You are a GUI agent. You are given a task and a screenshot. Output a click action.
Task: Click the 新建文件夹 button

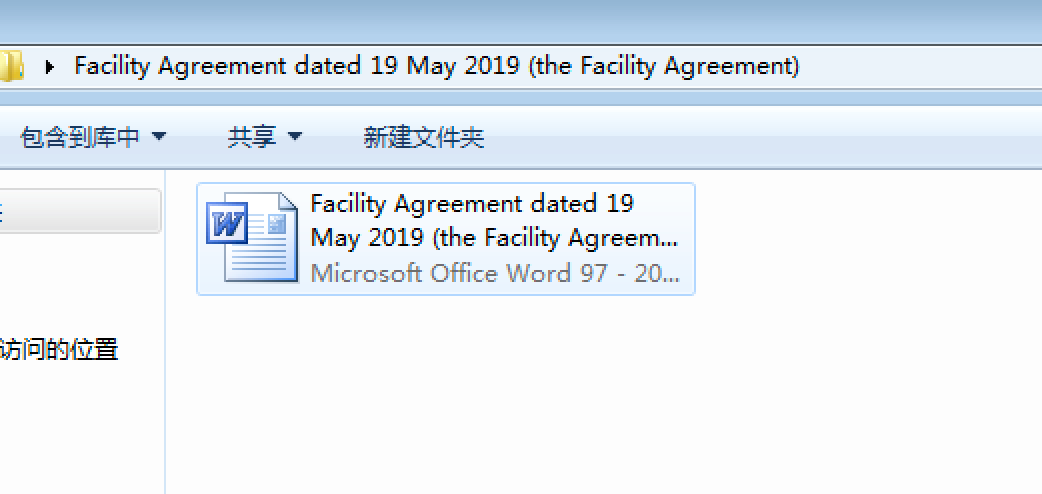(x=423, y=137)
